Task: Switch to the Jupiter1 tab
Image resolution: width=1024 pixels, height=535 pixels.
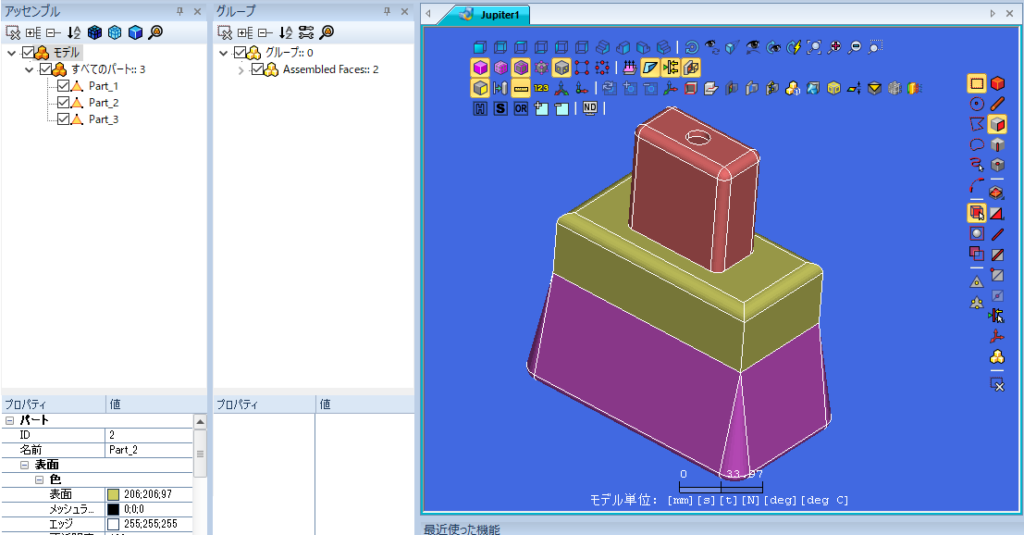Action: pyautogui.click(x=491, y=14)
